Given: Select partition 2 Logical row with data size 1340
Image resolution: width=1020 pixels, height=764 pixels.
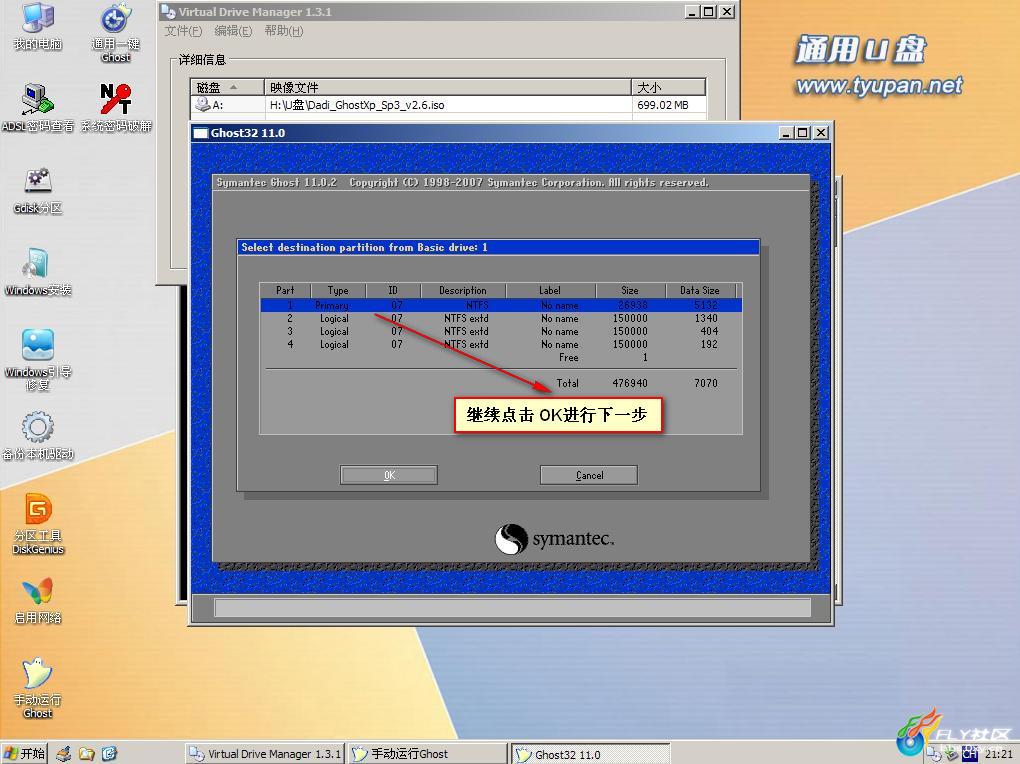Looking at the screenshot, I should click(501, 318).
